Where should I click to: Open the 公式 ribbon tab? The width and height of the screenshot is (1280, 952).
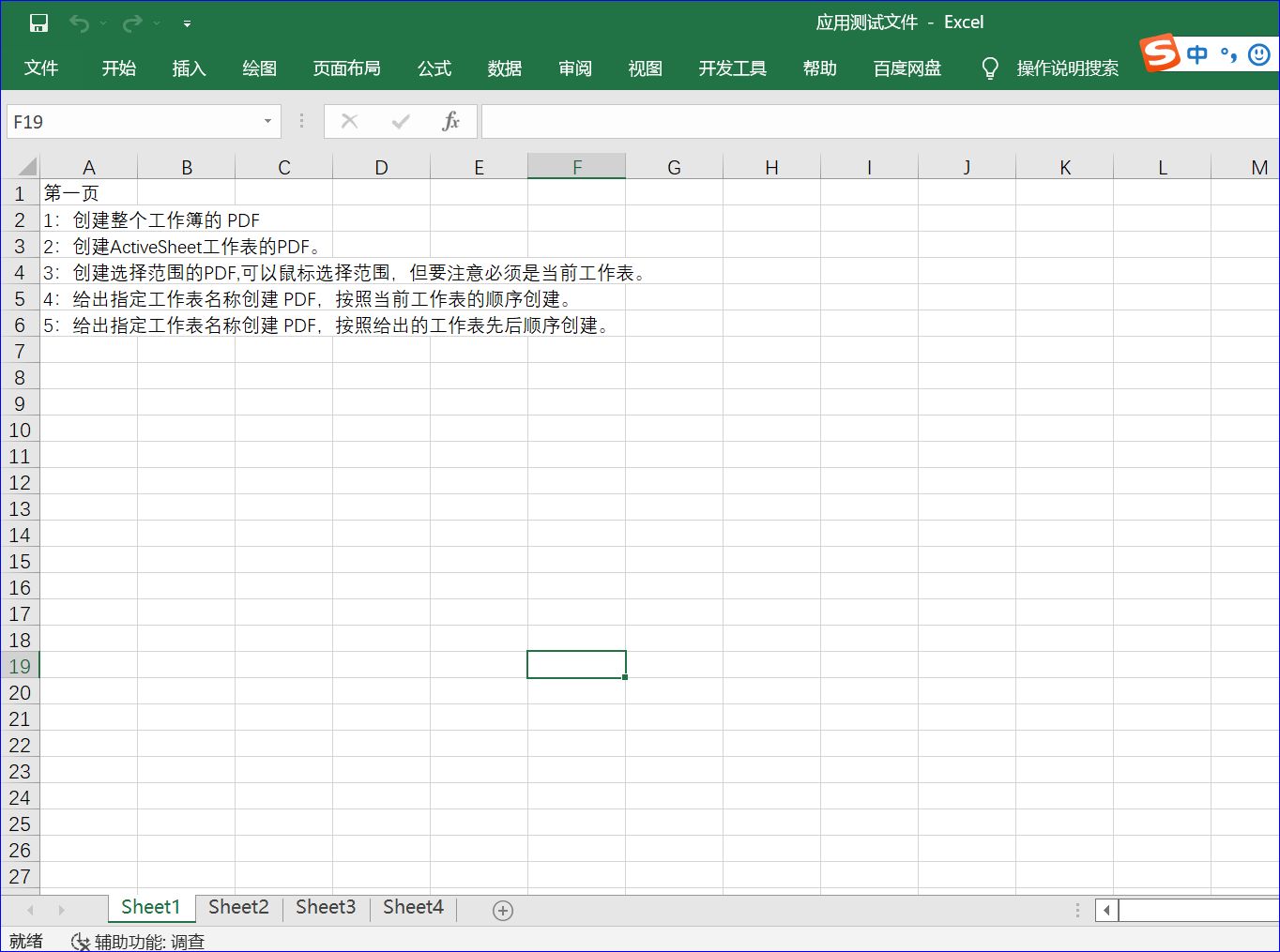point(434,68)
